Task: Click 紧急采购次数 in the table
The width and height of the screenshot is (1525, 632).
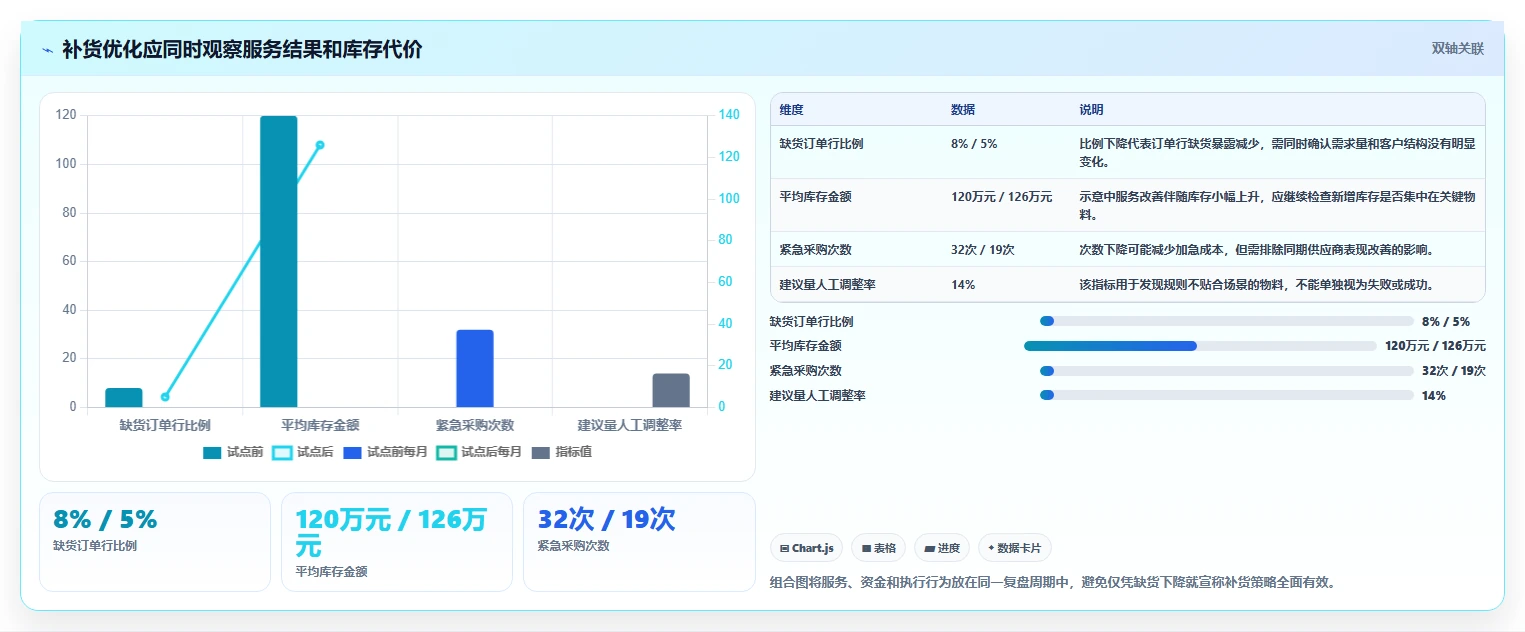Action: click(x=815, y=250)
